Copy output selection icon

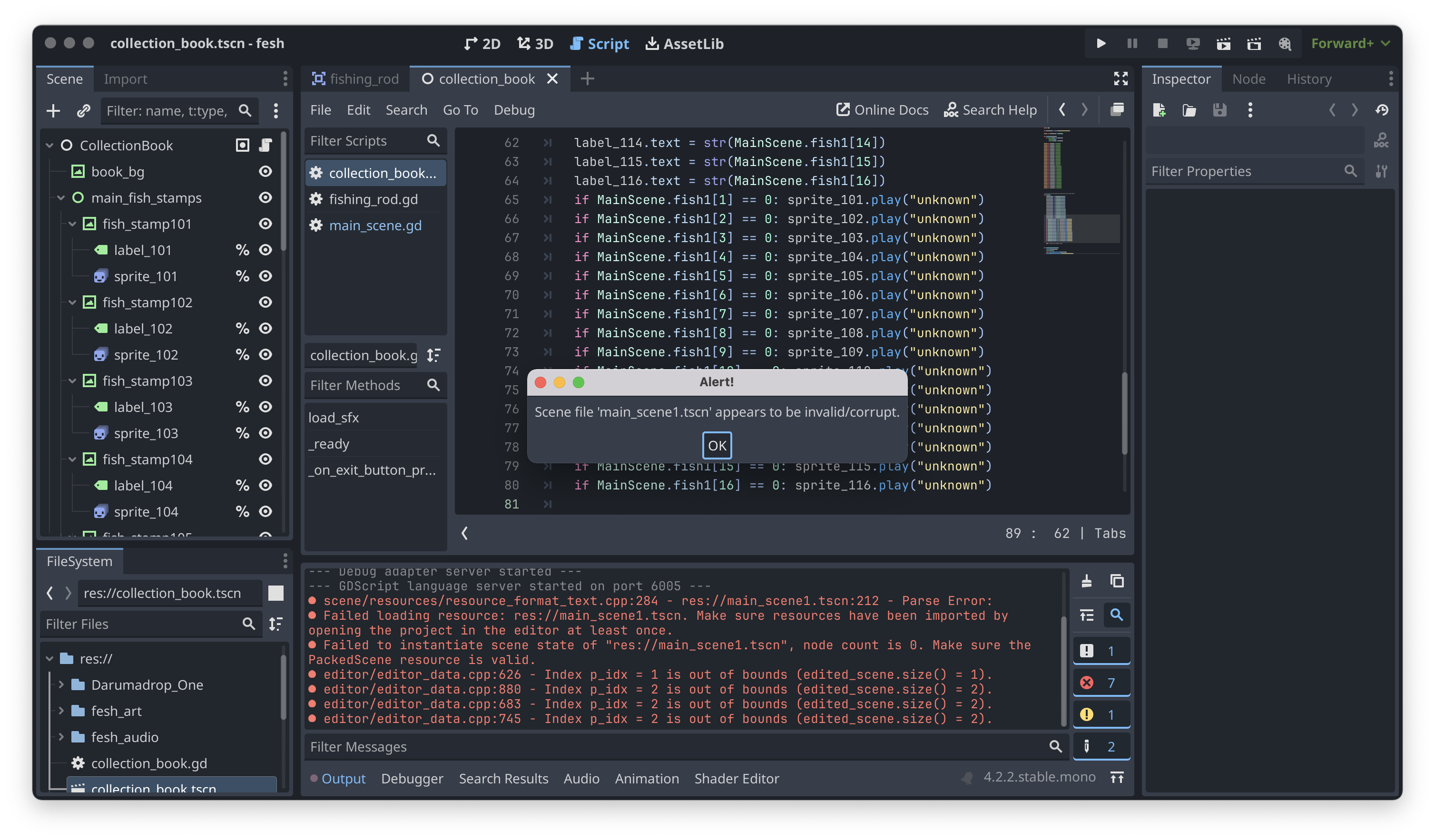1117,581
